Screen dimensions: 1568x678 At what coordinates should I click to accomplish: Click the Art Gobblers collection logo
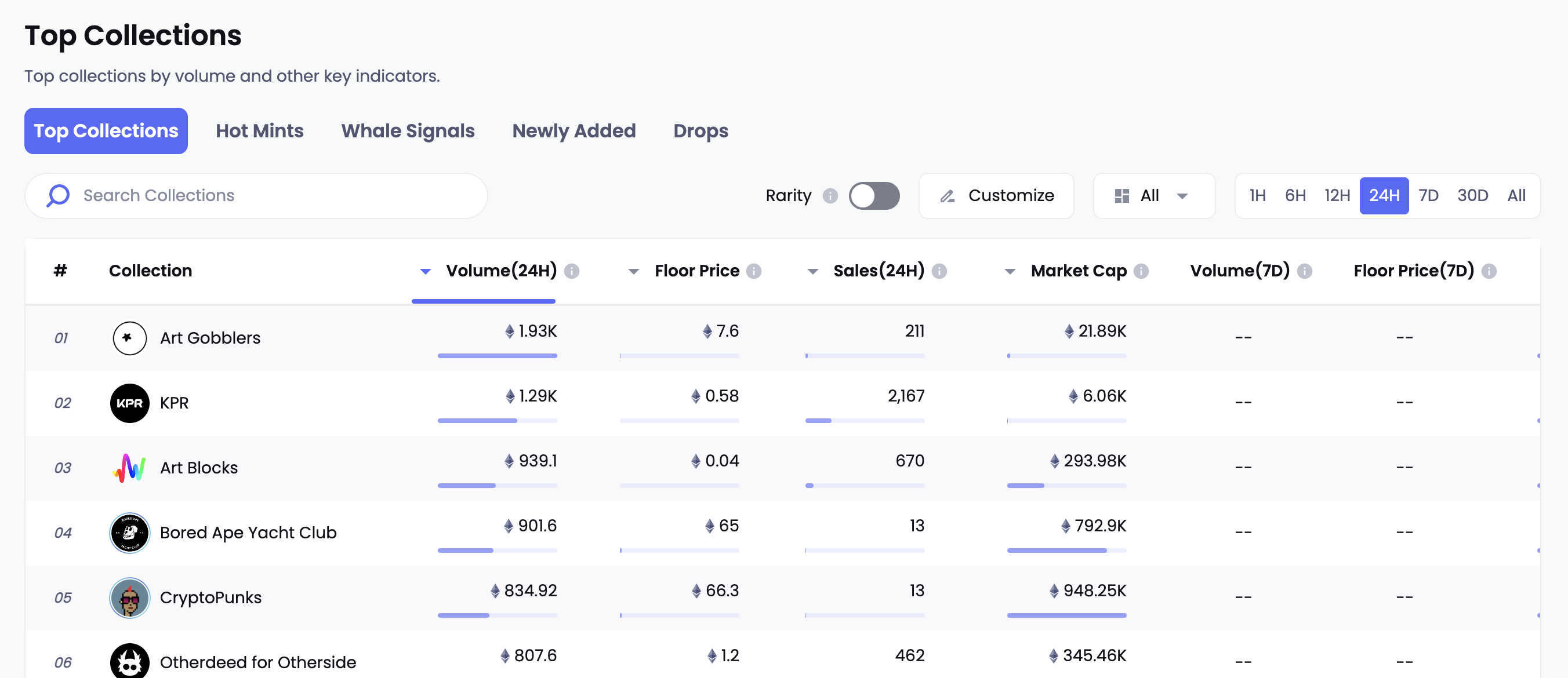coord(129,338)
